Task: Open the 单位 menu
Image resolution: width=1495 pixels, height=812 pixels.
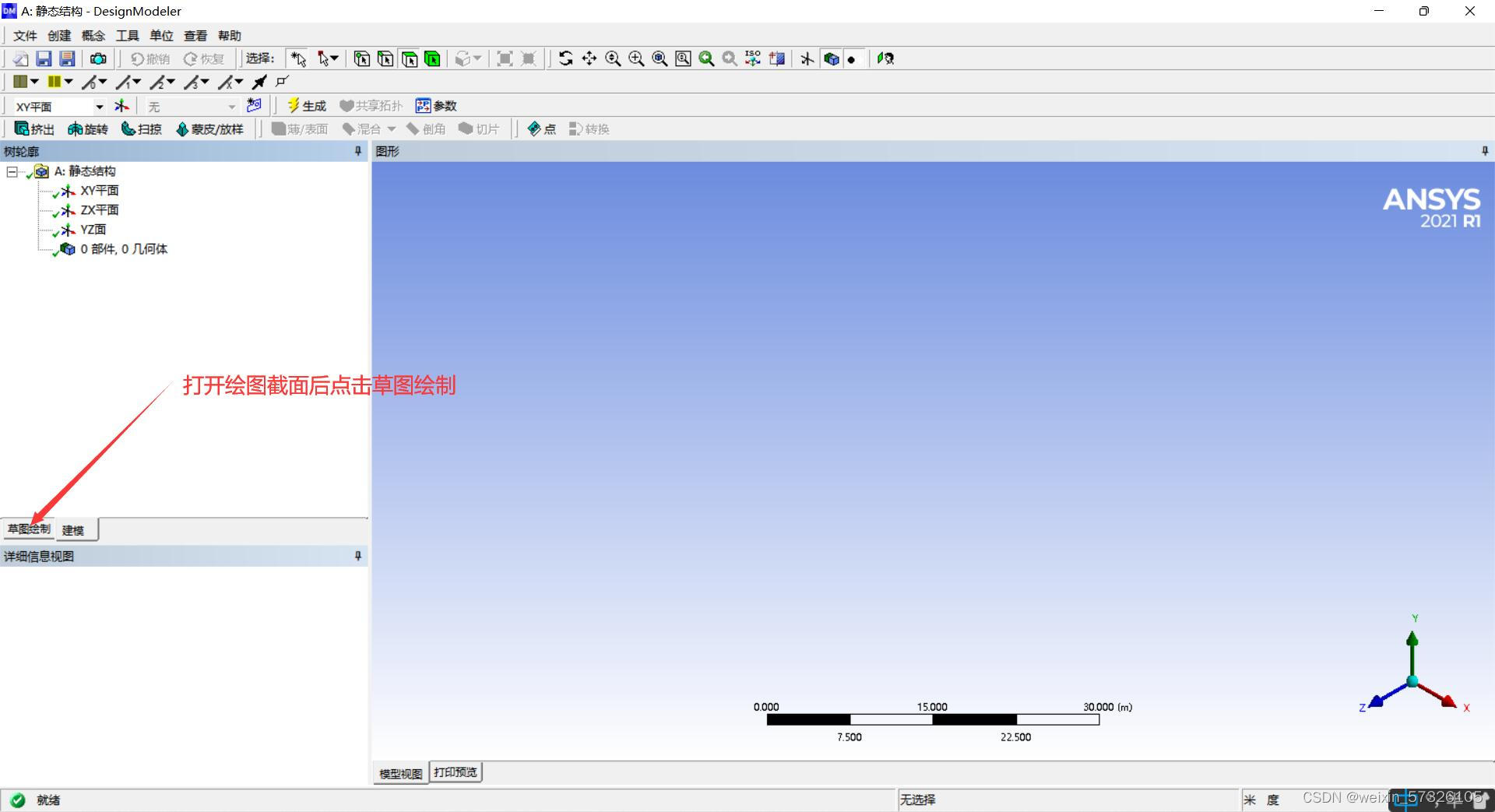Action: point(161,36)
